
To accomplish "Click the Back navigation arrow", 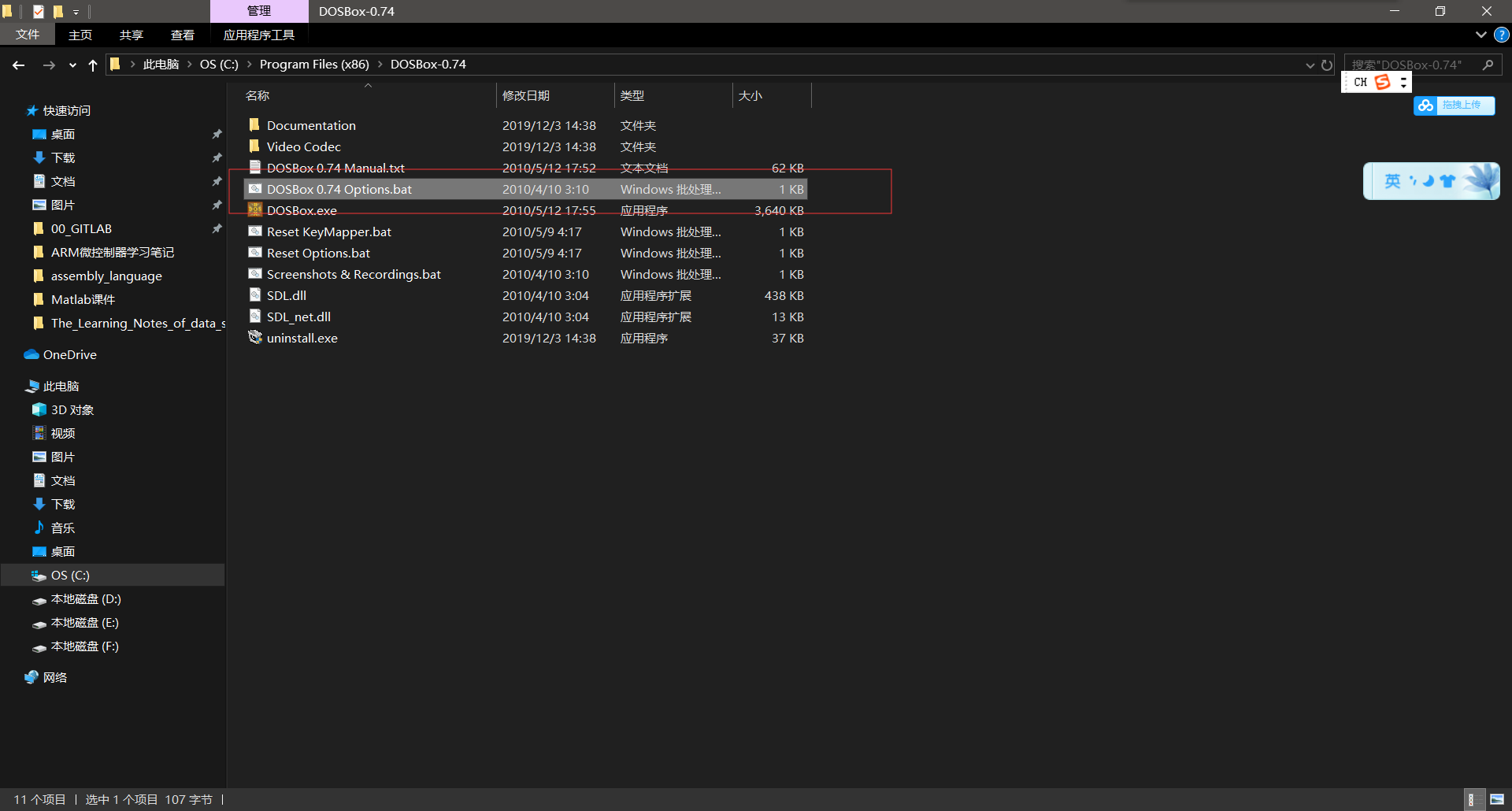I will 19,65.
